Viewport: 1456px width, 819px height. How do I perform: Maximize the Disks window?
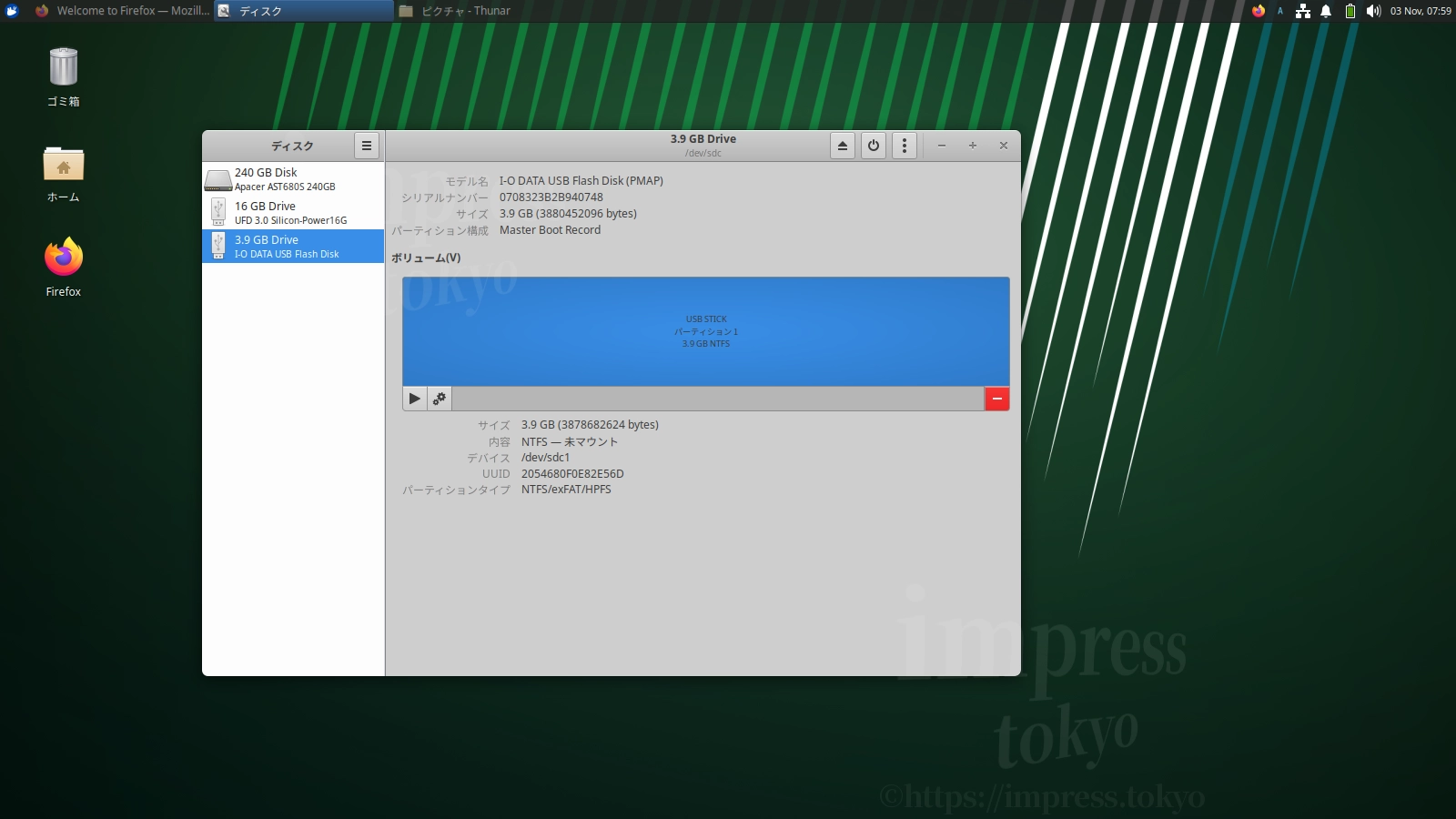coord(973,146)
